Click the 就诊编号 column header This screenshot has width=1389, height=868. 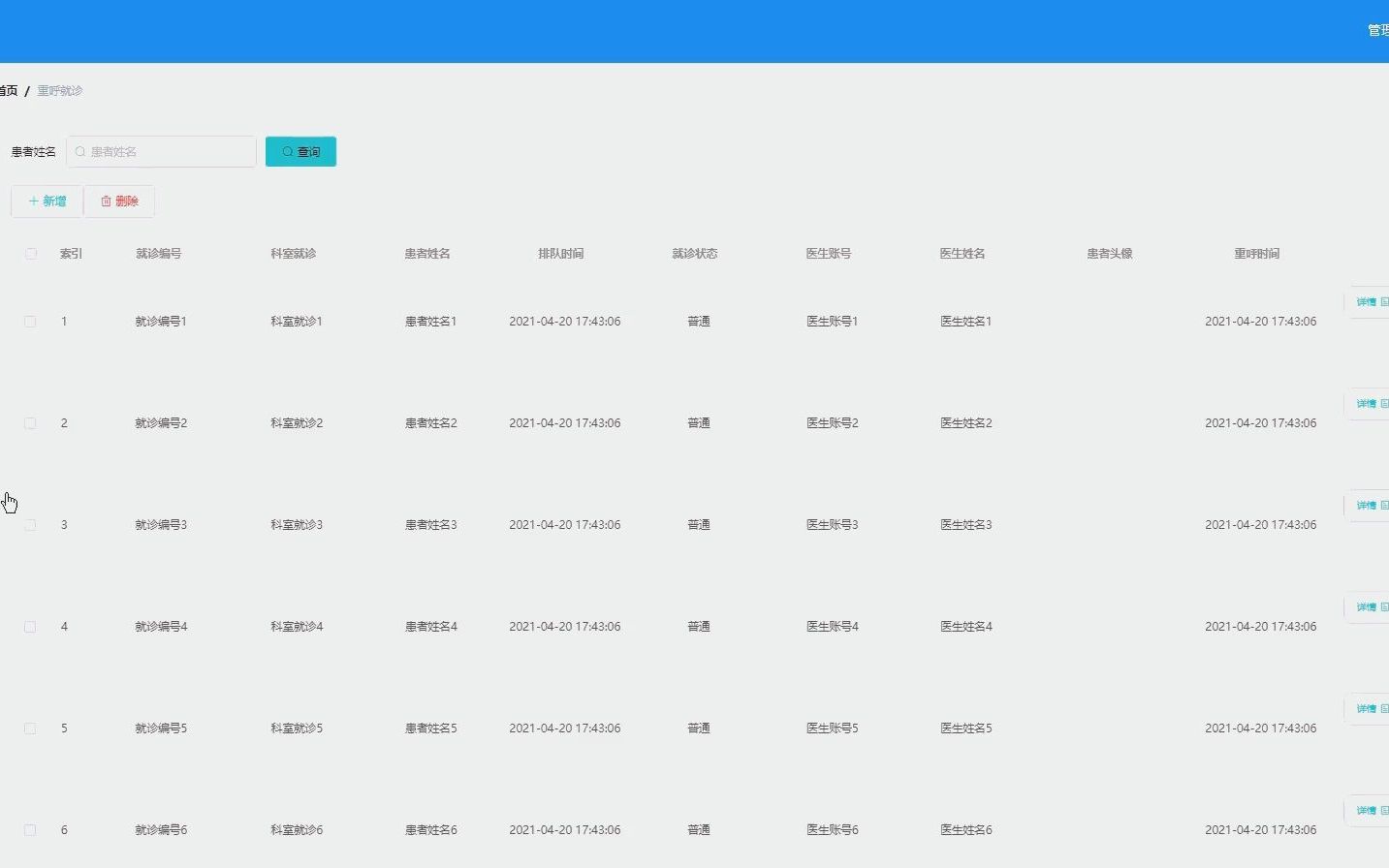(159, 254)
